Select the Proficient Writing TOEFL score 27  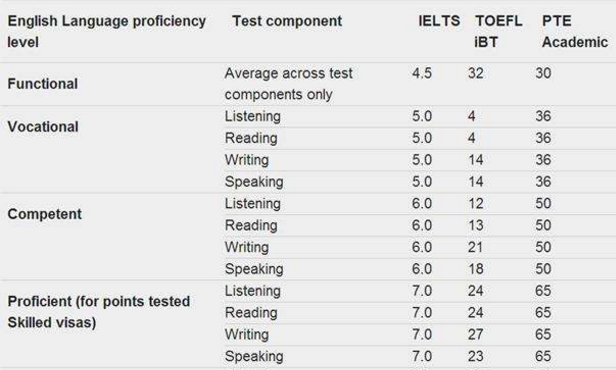pyautogui.click(x=475, y=334)
